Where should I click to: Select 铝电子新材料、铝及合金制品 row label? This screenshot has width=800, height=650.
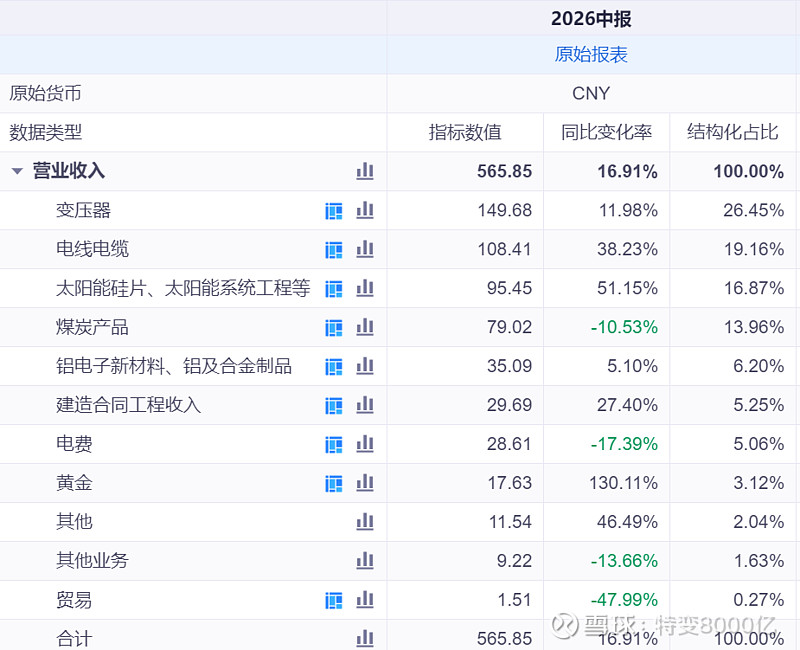(x=174, y=366)
